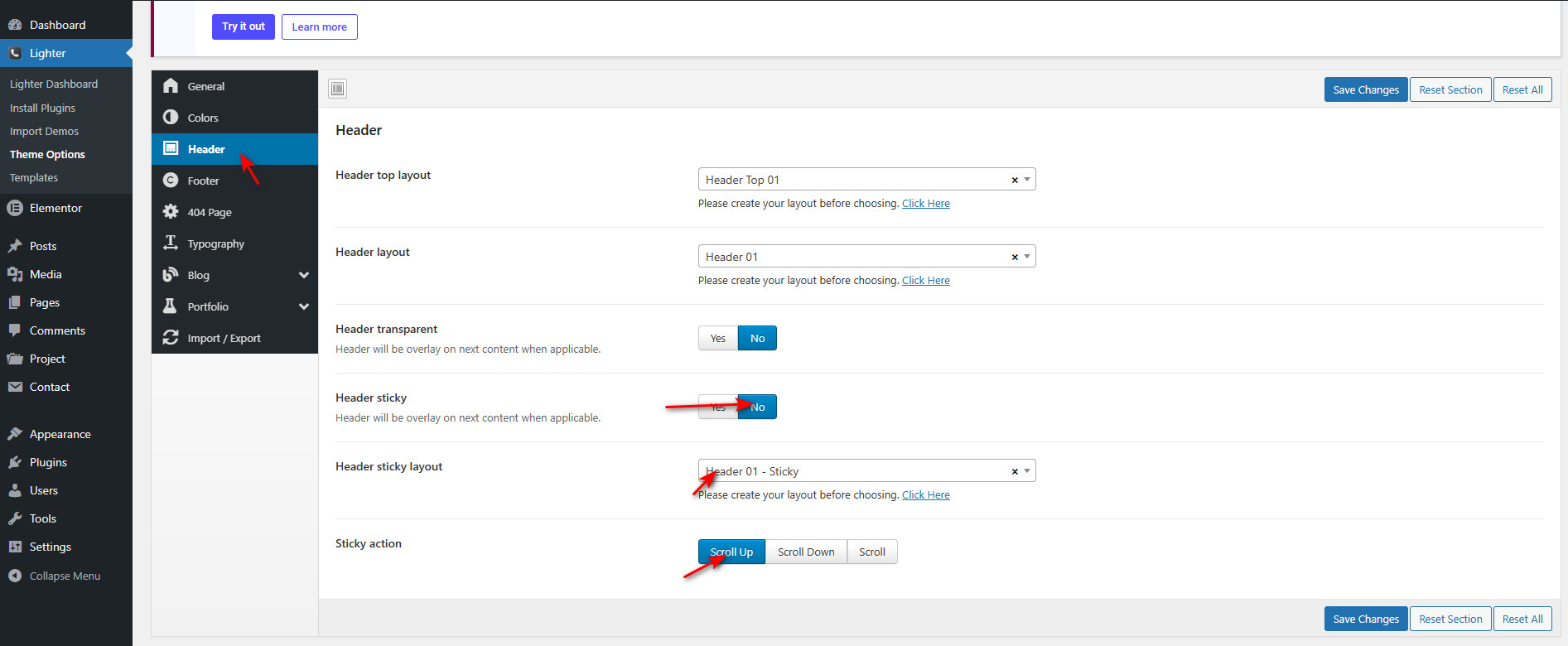This screenshot has height=646, width=1568.
Task: Select Scroll Down sticky action
Action: [x=805, y=552]
